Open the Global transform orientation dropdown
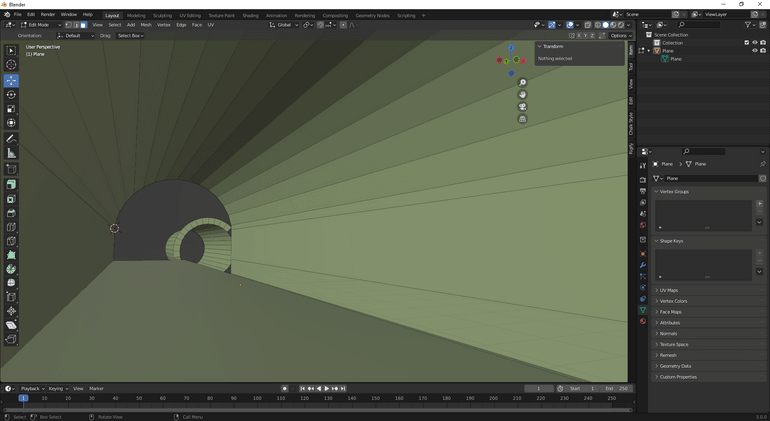This screenshot has width=770, height=421. 284,25
